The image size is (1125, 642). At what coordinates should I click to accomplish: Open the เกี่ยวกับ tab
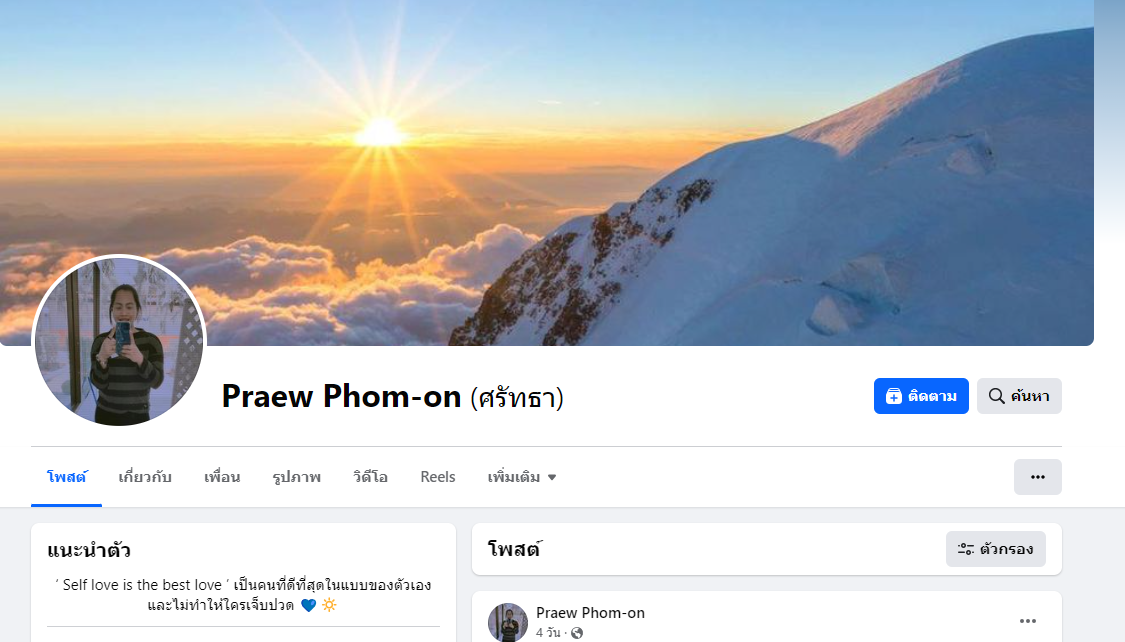[x=145, y=477]
